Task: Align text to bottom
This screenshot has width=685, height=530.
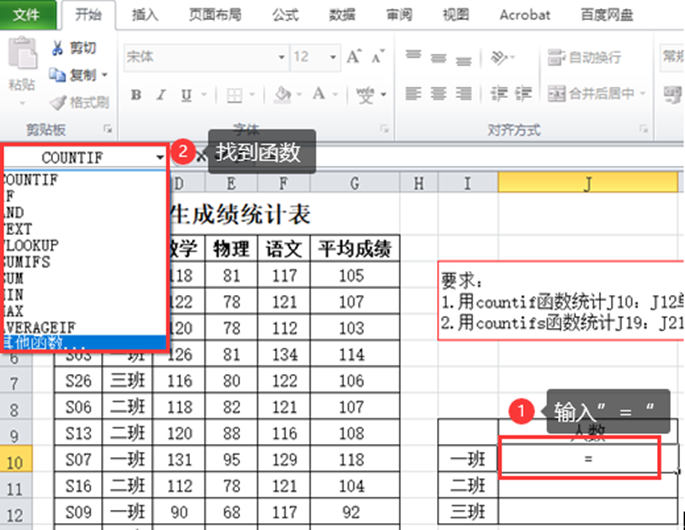Action: coord(464,59)
